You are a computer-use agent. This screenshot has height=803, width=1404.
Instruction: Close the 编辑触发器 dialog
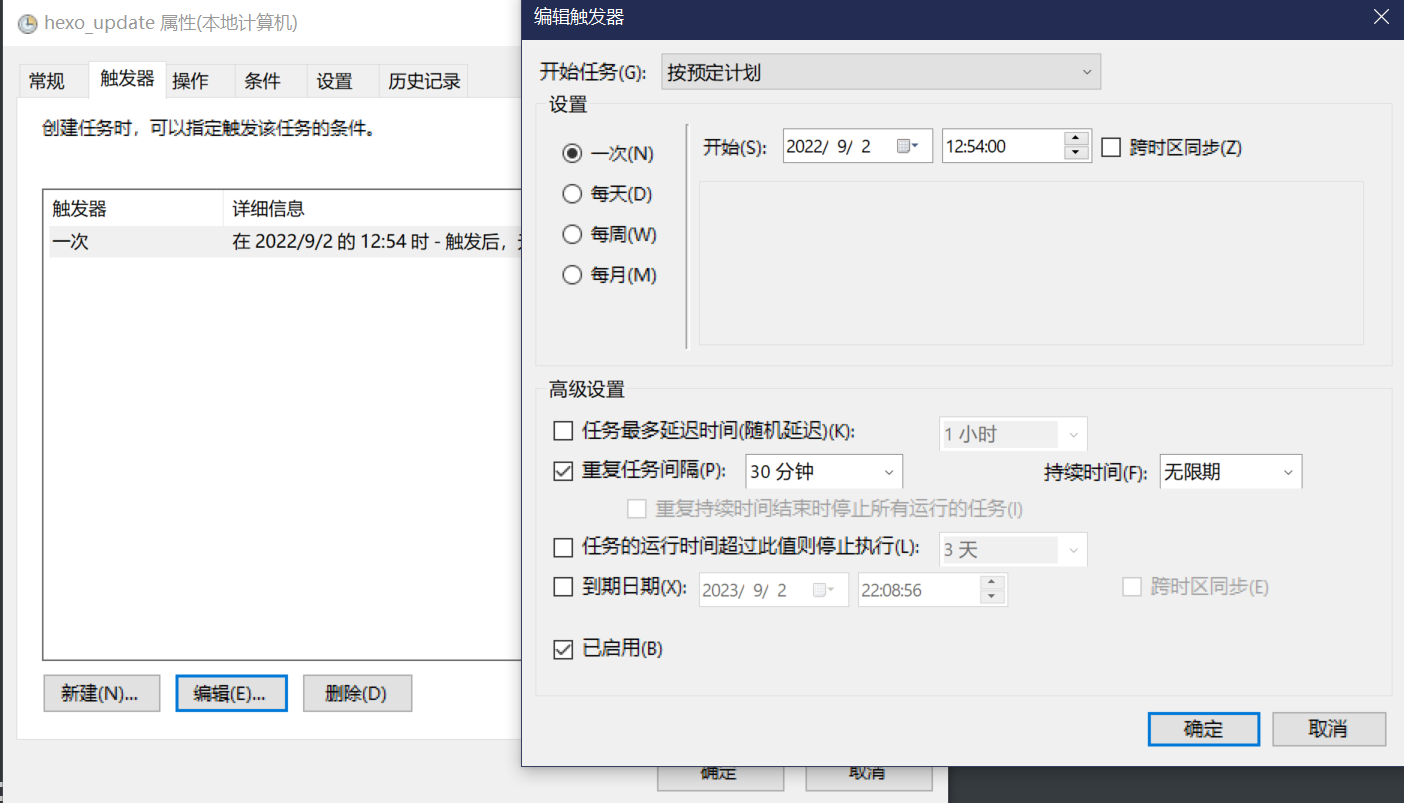tap(1381, 17)
